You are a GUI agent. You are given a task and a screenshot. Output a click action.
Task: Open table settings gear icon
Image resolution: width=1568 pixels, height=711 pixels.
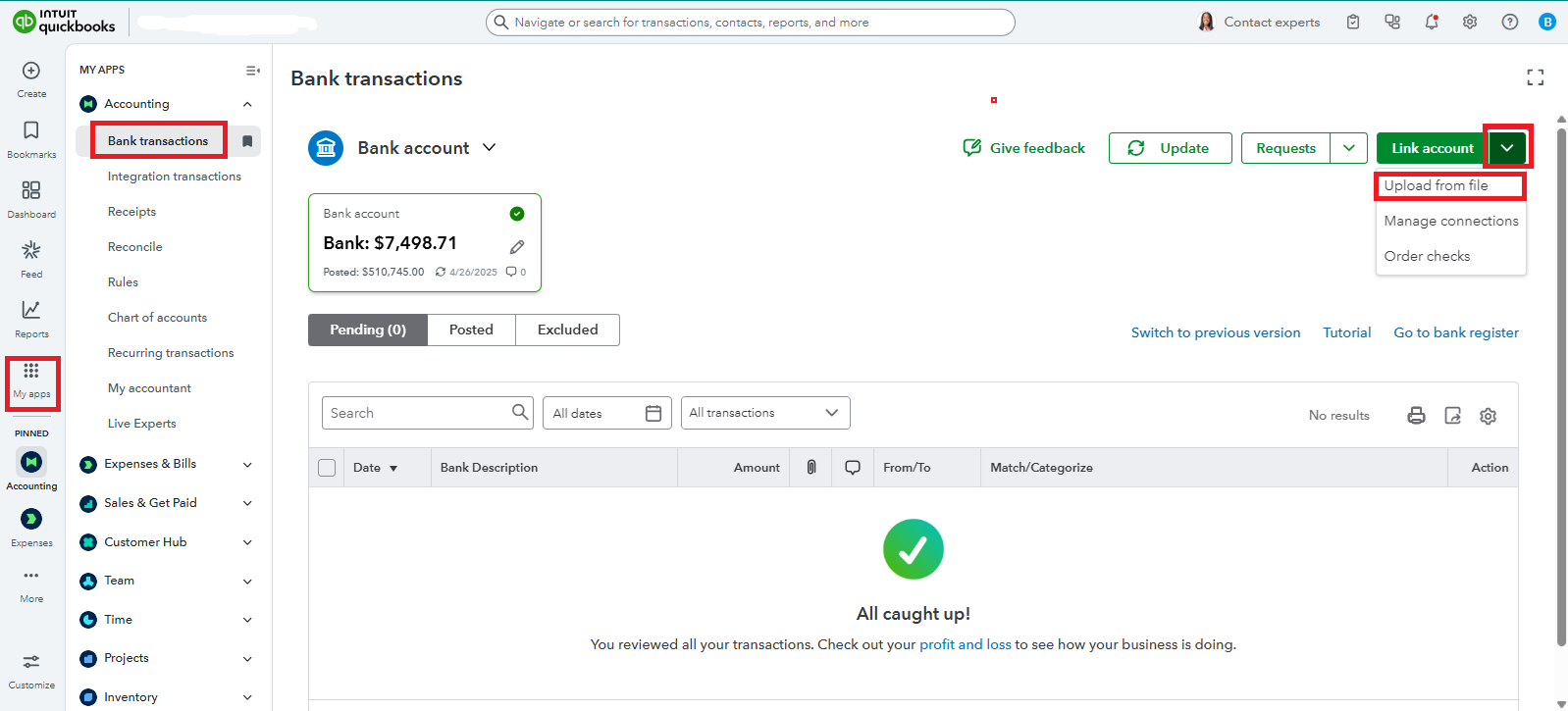tap(1488, 416)
